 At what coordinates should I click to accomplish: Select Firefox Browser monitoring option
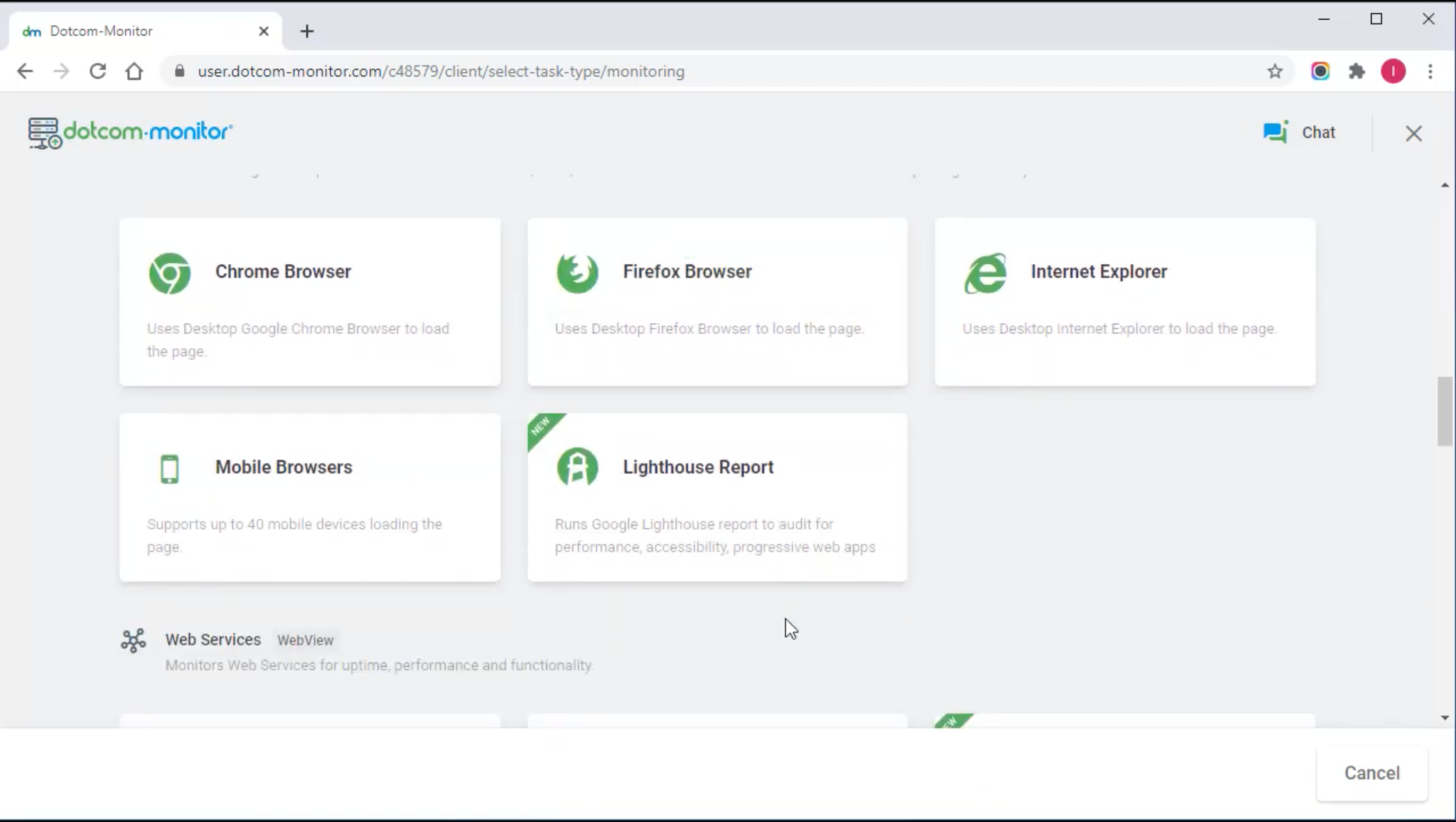717,299
